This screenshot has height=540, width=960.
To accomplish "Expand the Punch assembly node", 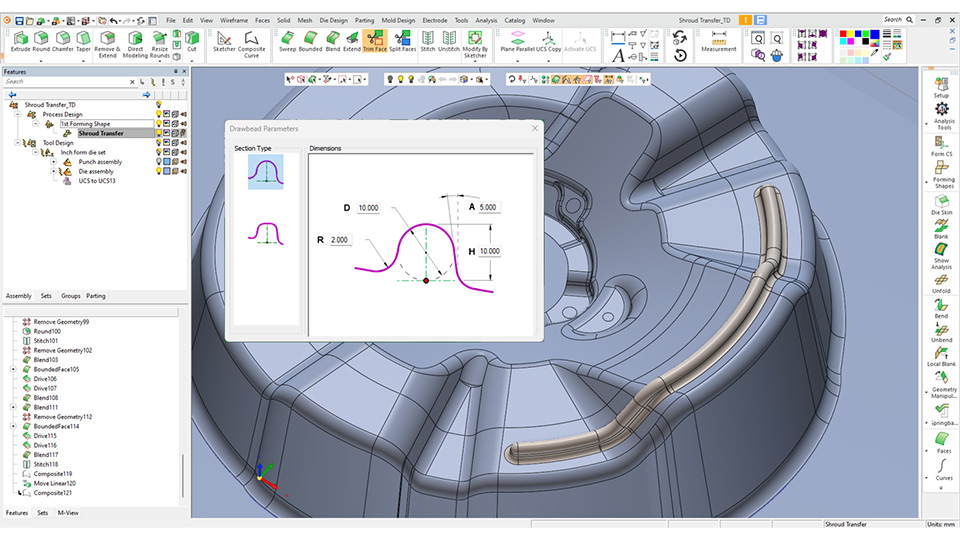I will coord(54,162).
